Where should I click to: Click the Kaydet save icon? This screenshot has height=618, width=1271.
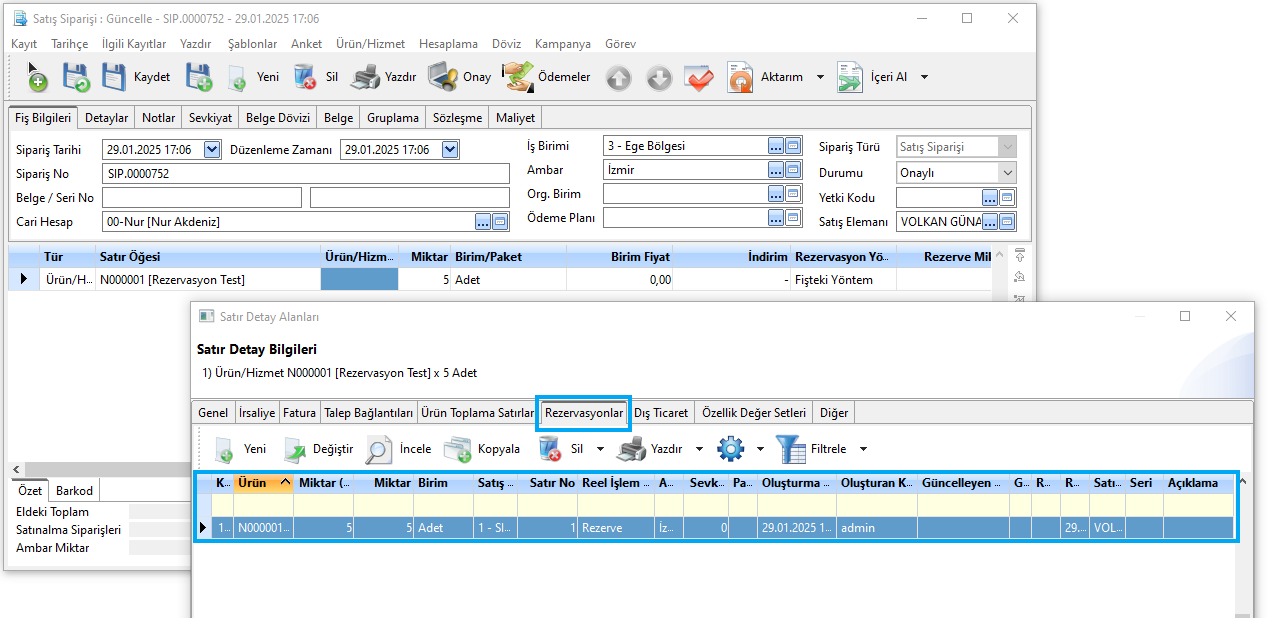click(114, 77)
